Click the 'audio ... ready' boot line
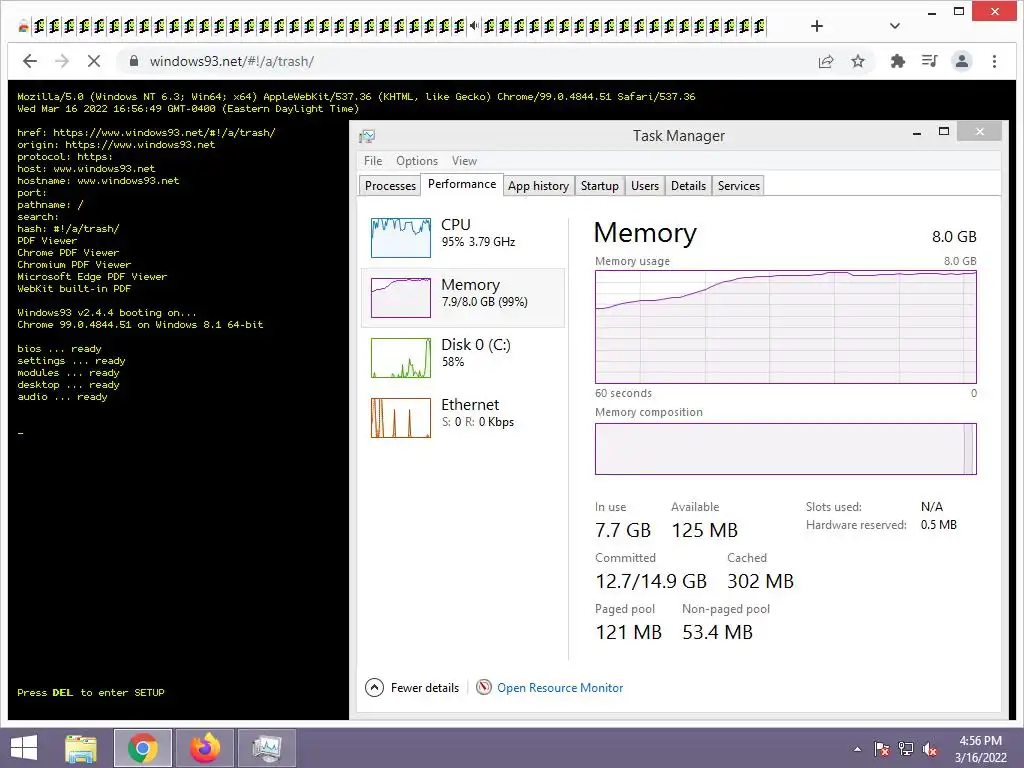The image size is (1024, 768). 62,396
